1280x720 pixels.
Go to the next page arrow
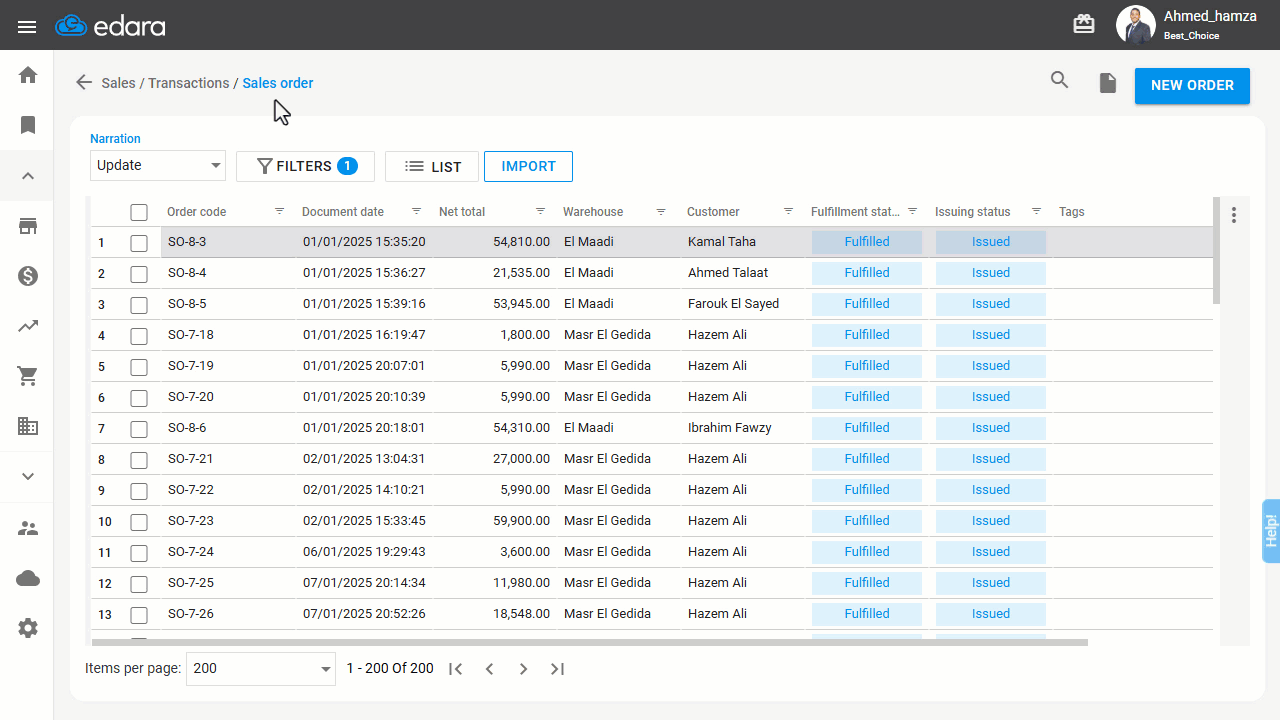click(523, 669)
